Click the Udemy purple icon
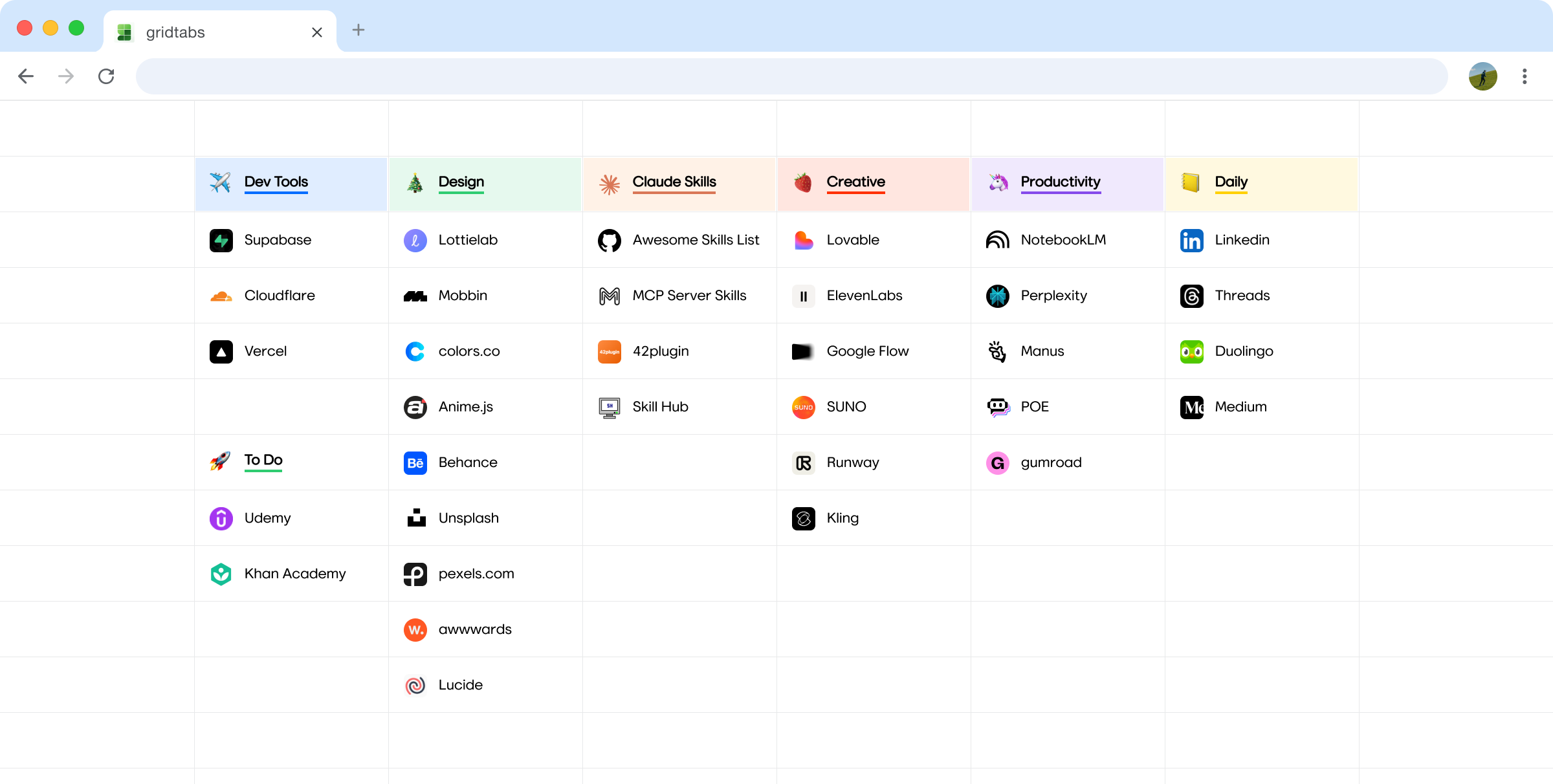 (x=221, y=519)
